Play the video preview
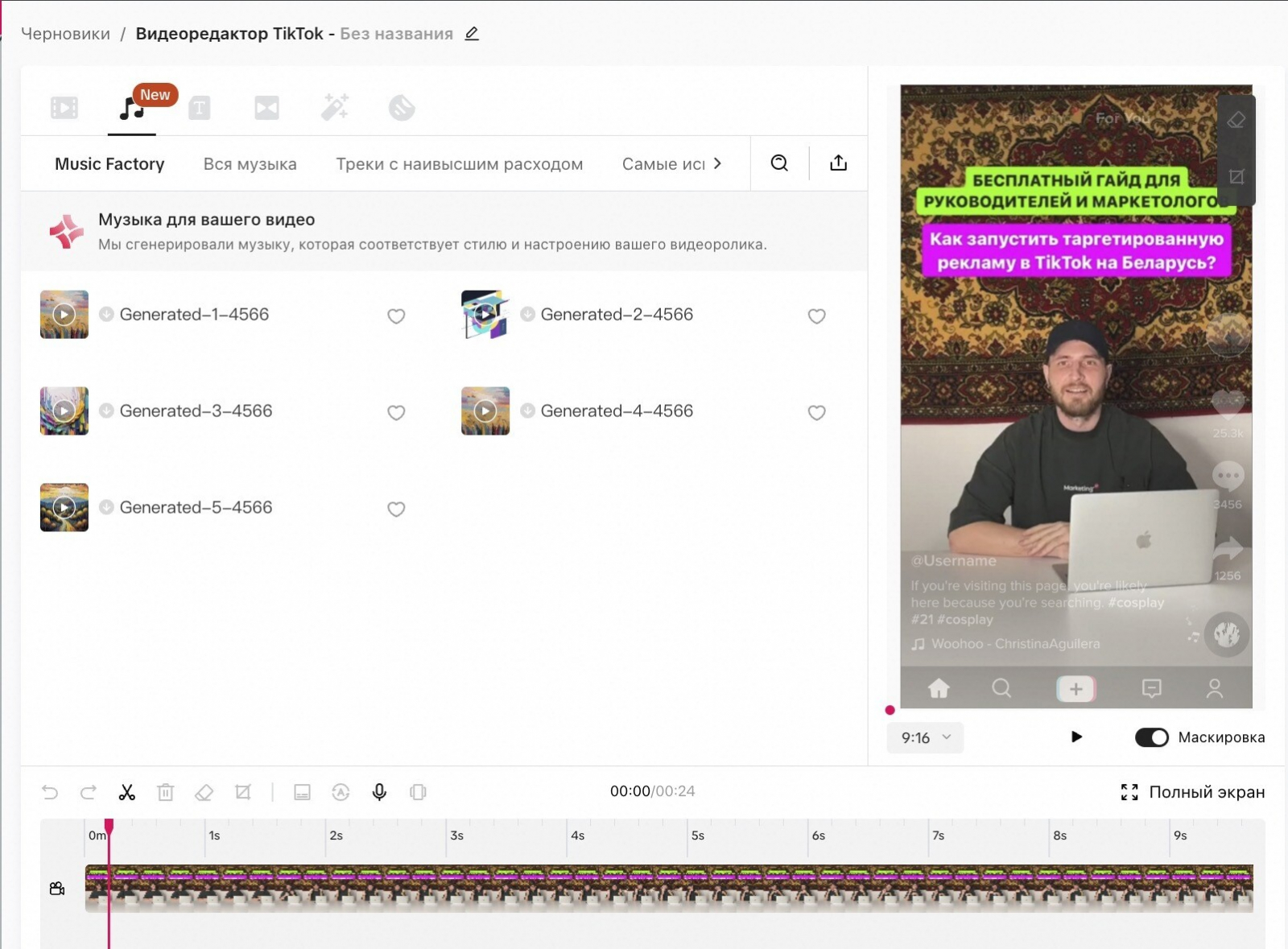The height and width of the screenshot is (949, 1288). (1076, 737)
